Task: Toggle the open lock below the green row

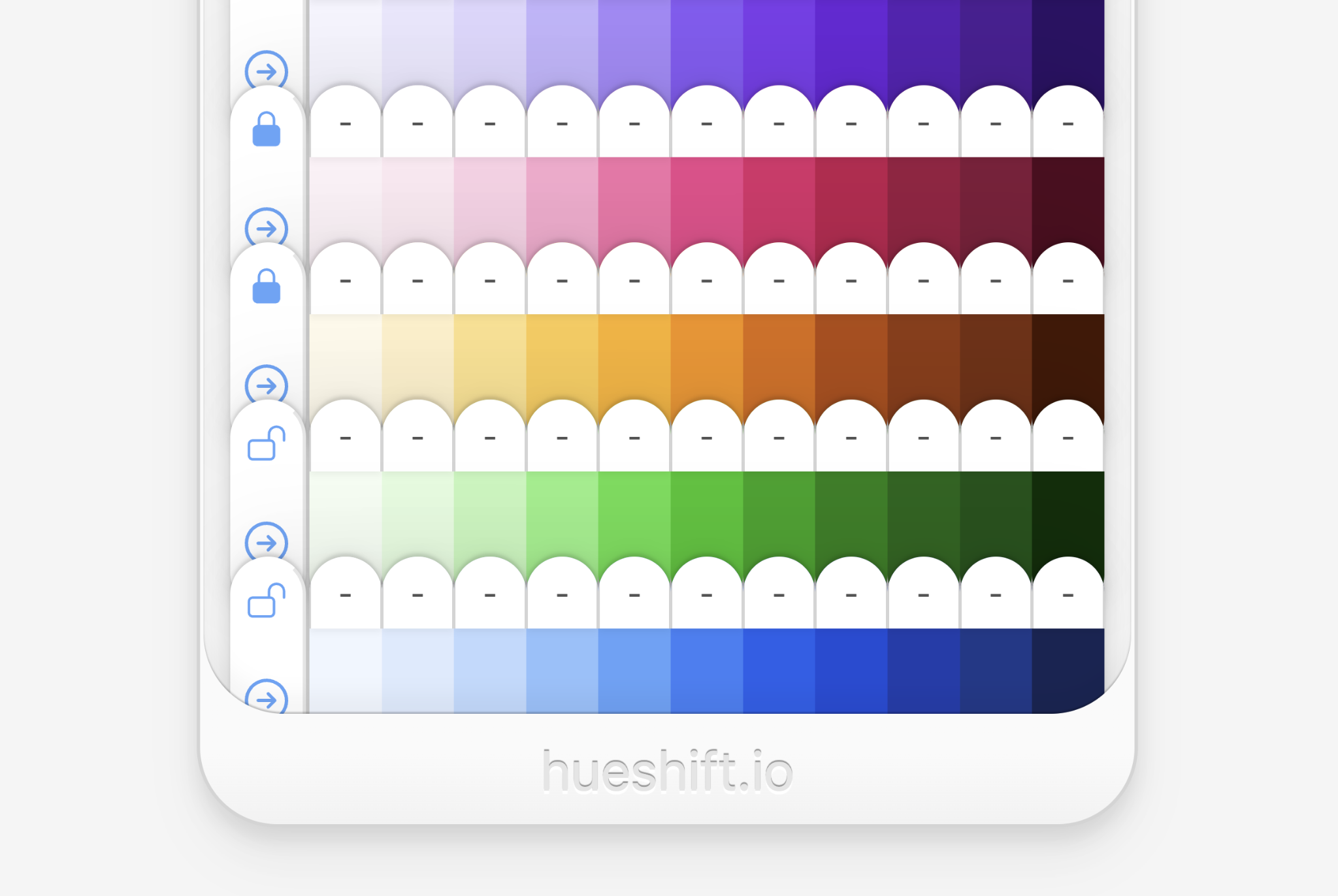Action: coord(266,600)
